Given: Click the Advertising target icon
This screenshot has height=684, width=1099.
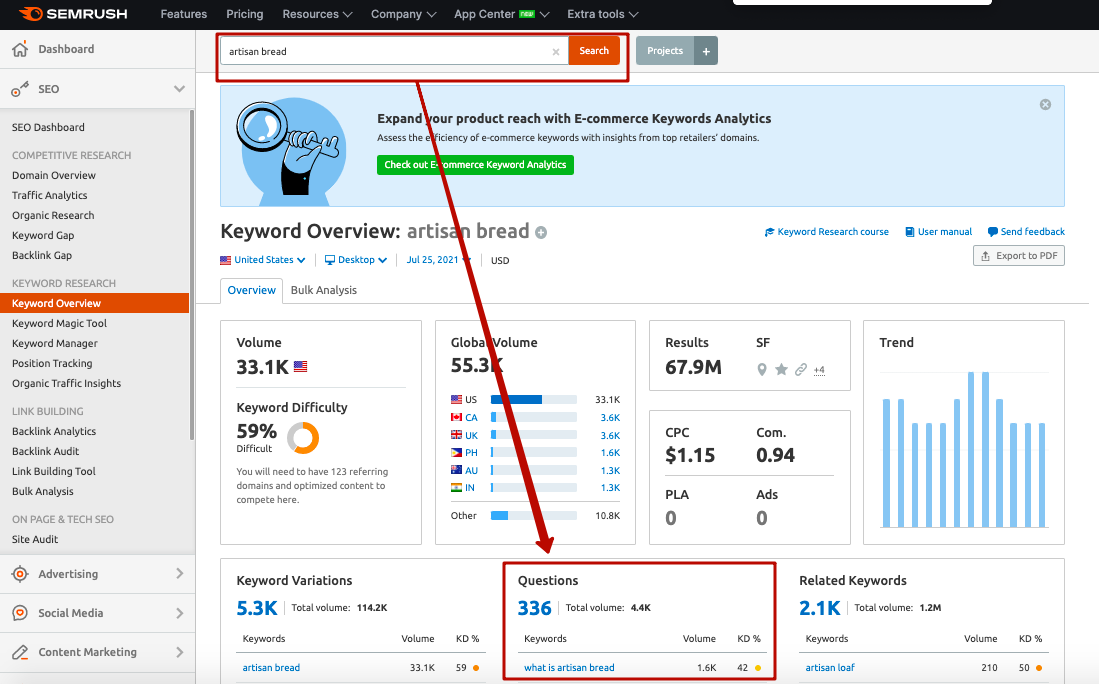Looking at the screenshot, I should [19, 574].
